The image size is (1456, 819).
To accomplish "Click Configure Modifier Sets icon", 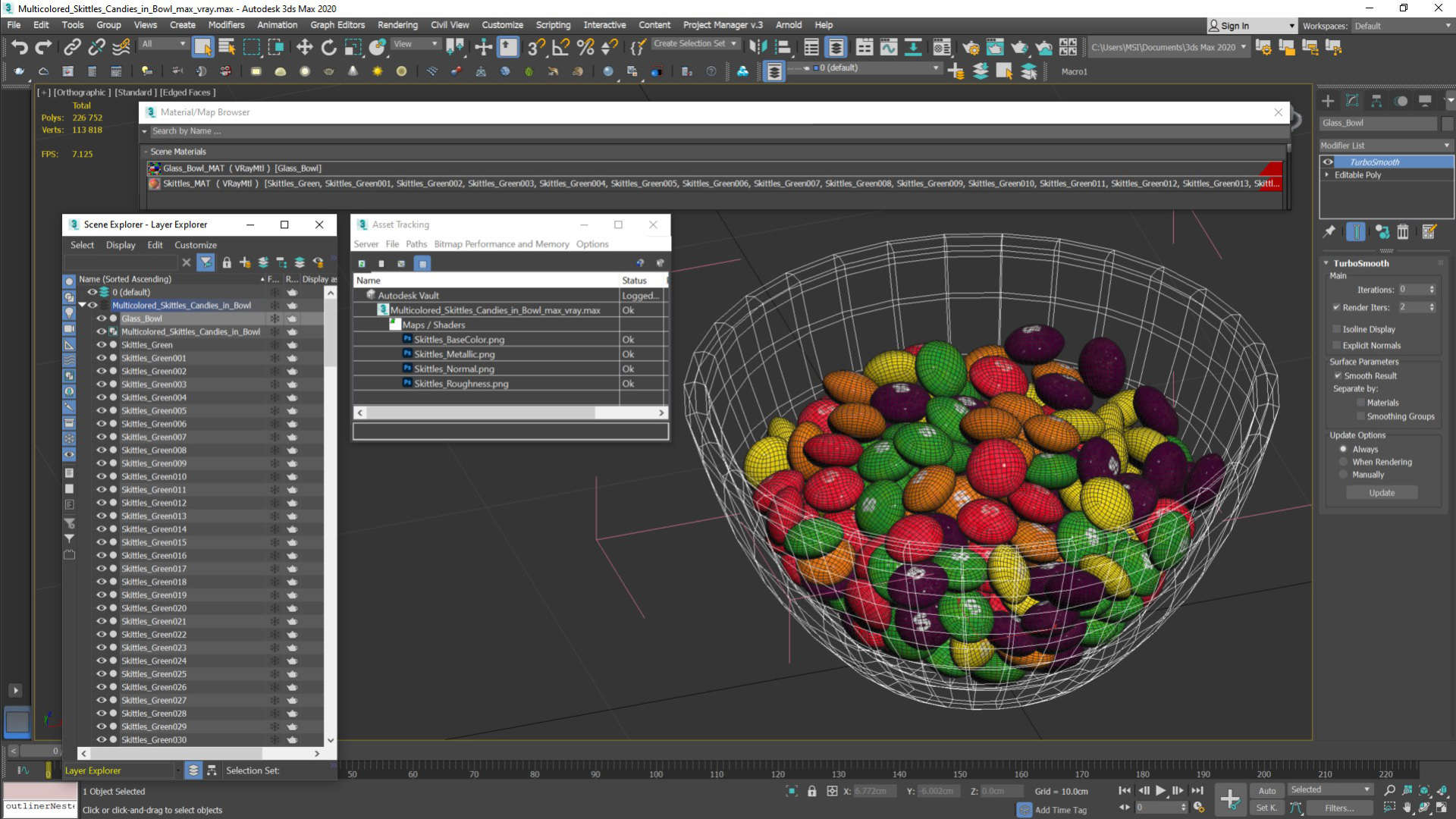I will (x=1429, y=232).
